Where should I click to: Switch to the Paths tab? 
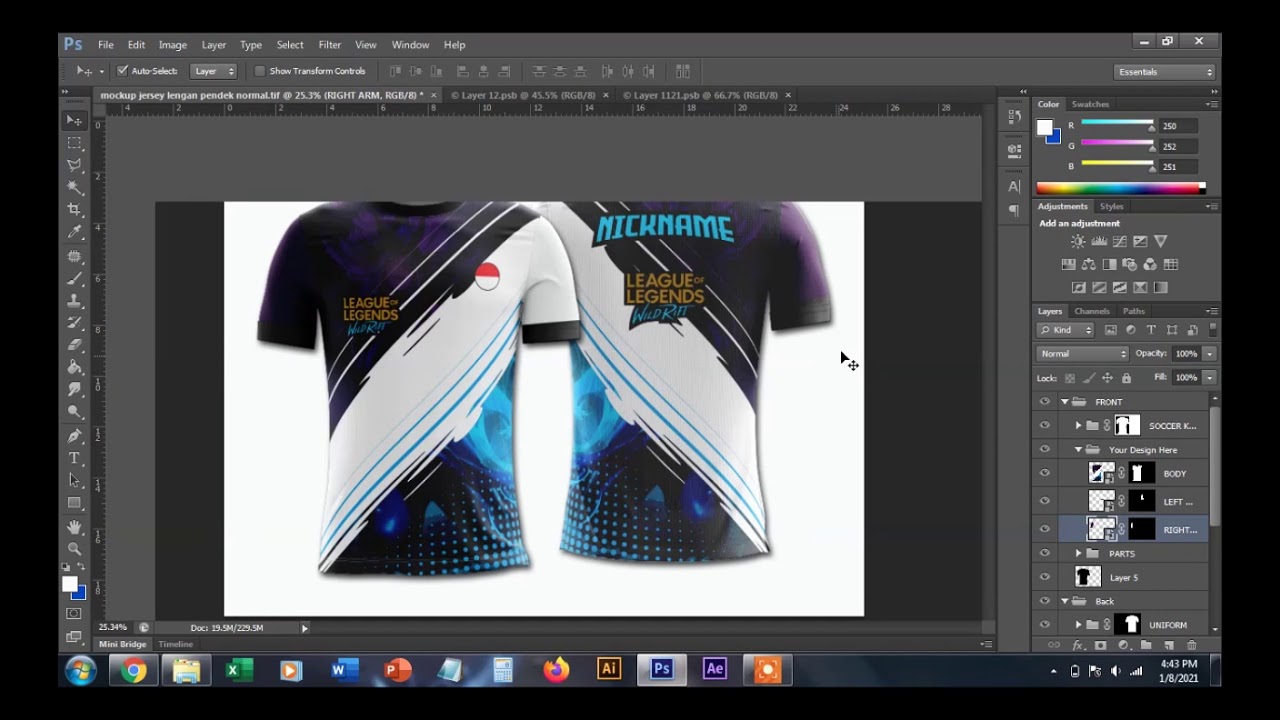(1134, 311)
